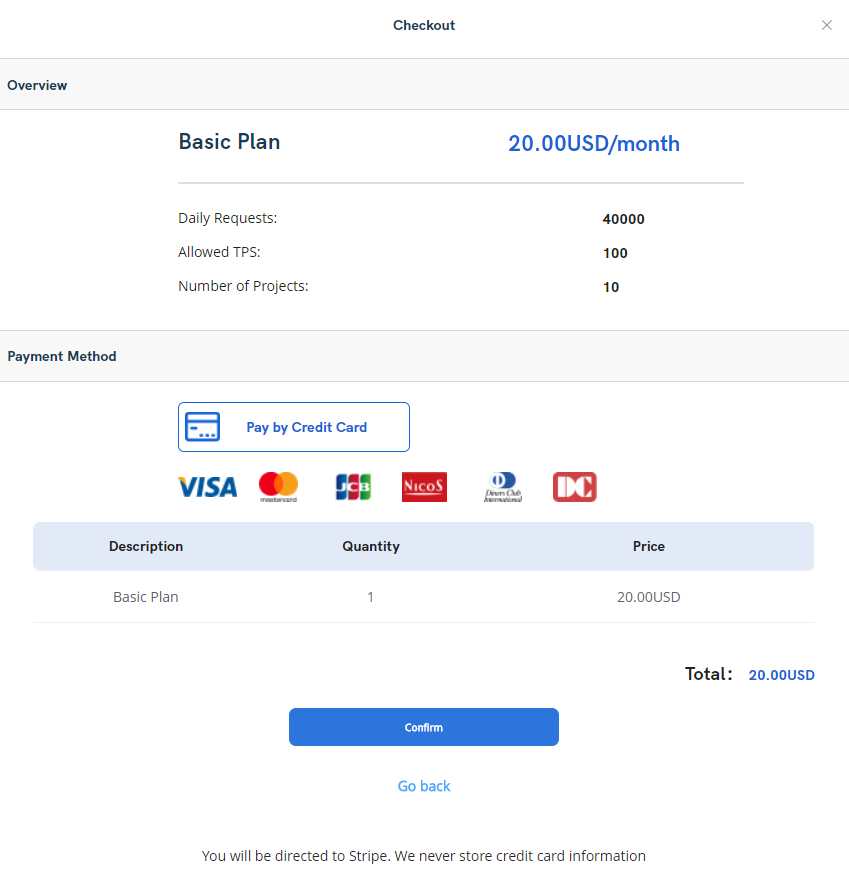
Task: Click the Payment Method section header
Action: [x=62, y=356]
